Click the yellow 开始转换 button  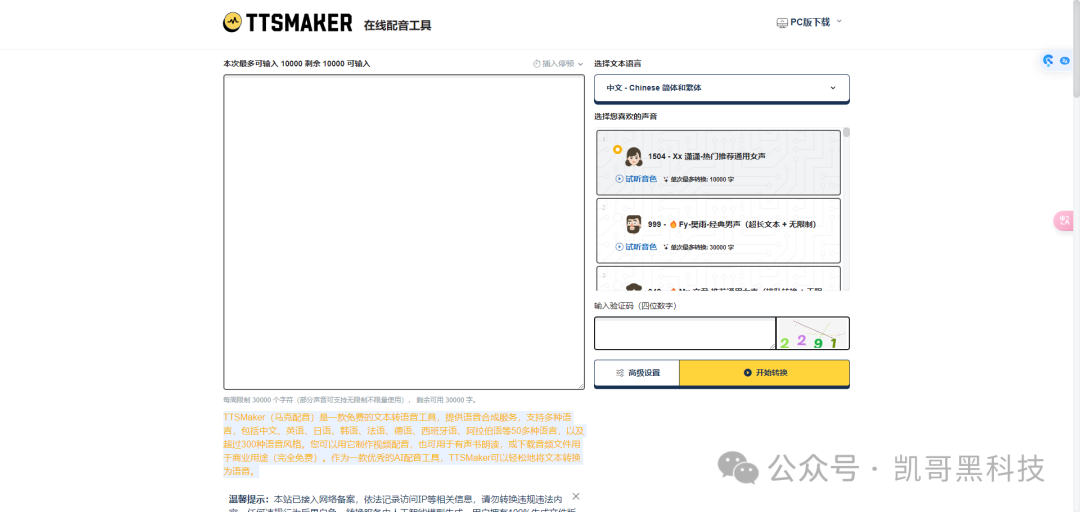coord(765,373)
